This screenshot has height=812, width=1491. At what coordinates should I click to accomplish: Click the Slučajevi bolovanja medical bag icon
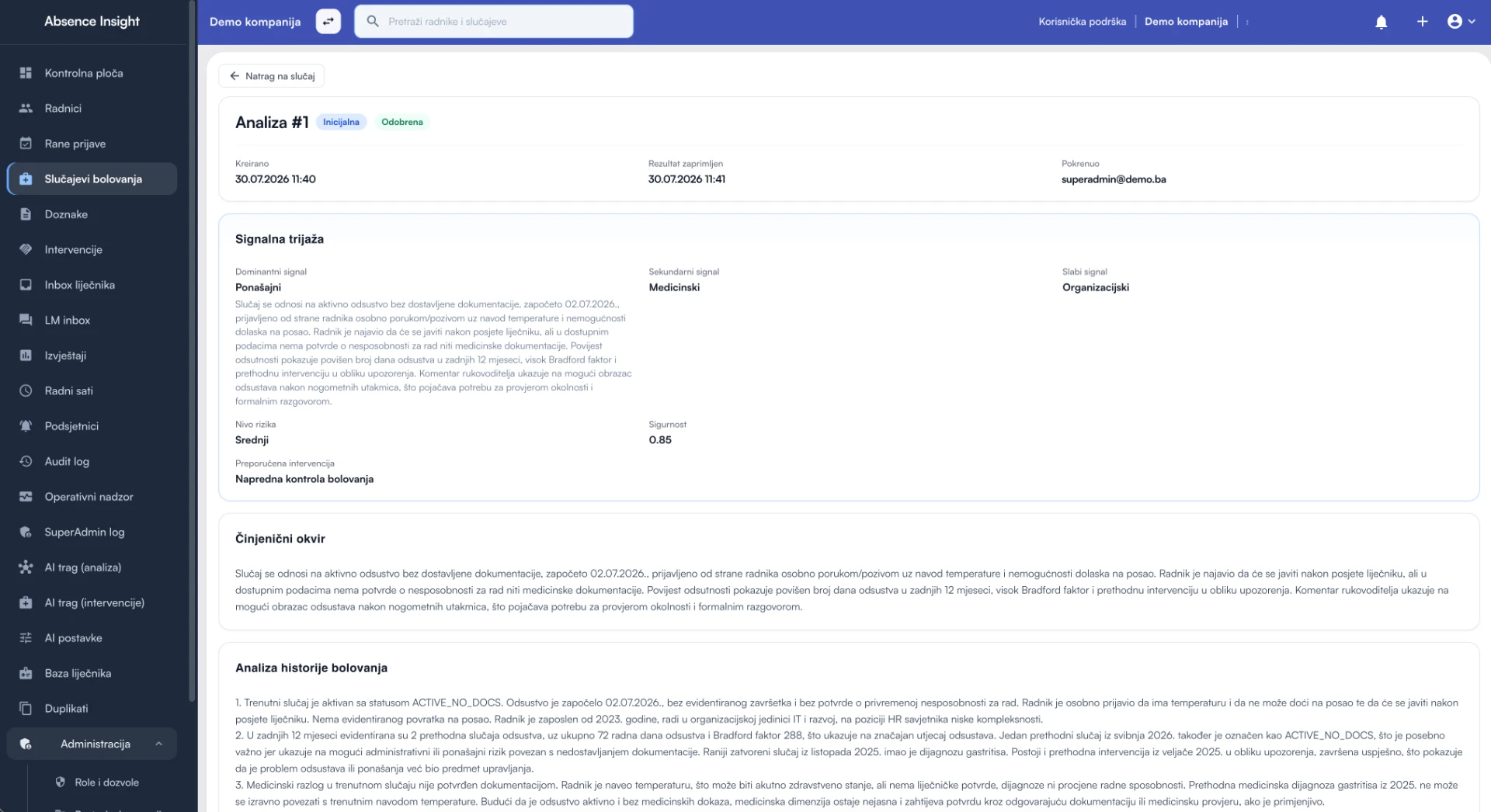coord(26,179)
